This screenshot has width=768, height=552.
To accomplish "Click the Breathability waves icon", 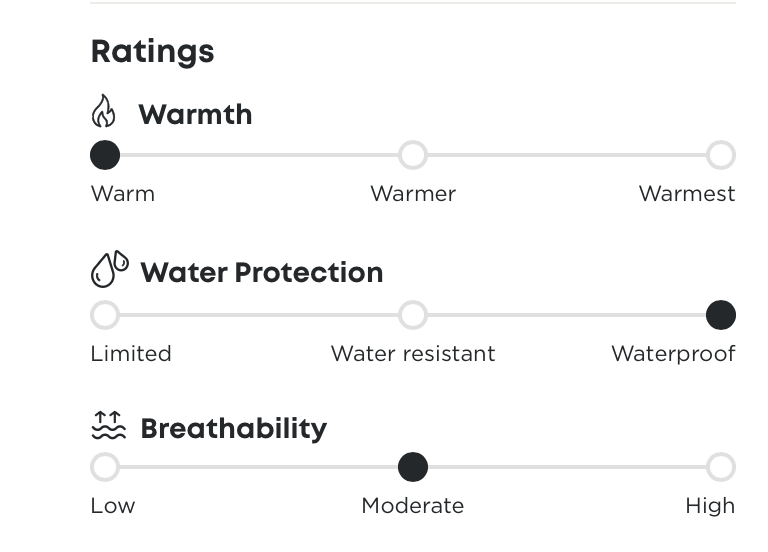I will pos(108,426).
